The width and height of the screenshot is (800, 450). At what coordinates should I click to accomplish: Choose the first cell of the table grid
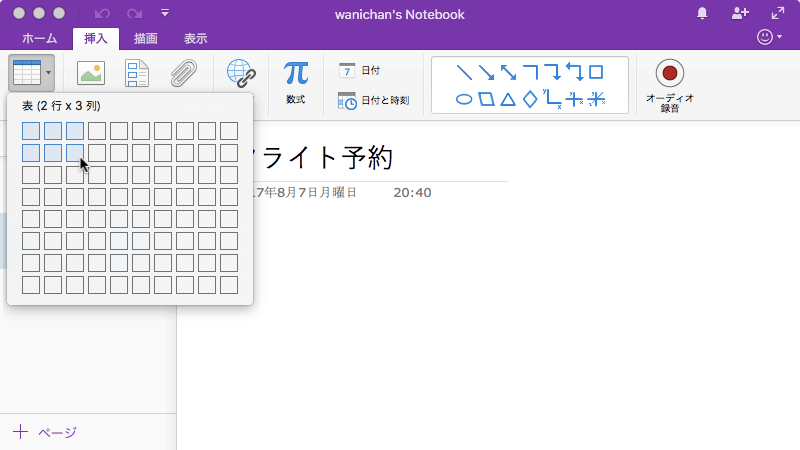pyautogui.click(x=31, y=131)
